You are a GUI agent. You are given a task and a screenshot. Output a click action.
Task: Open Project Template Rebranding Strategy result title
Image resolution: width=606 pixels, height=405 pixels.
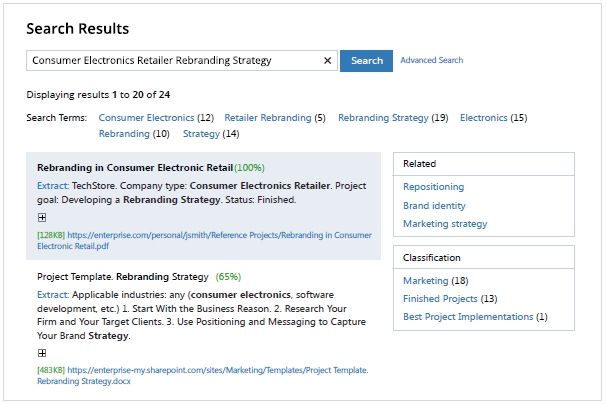[123, 276]
